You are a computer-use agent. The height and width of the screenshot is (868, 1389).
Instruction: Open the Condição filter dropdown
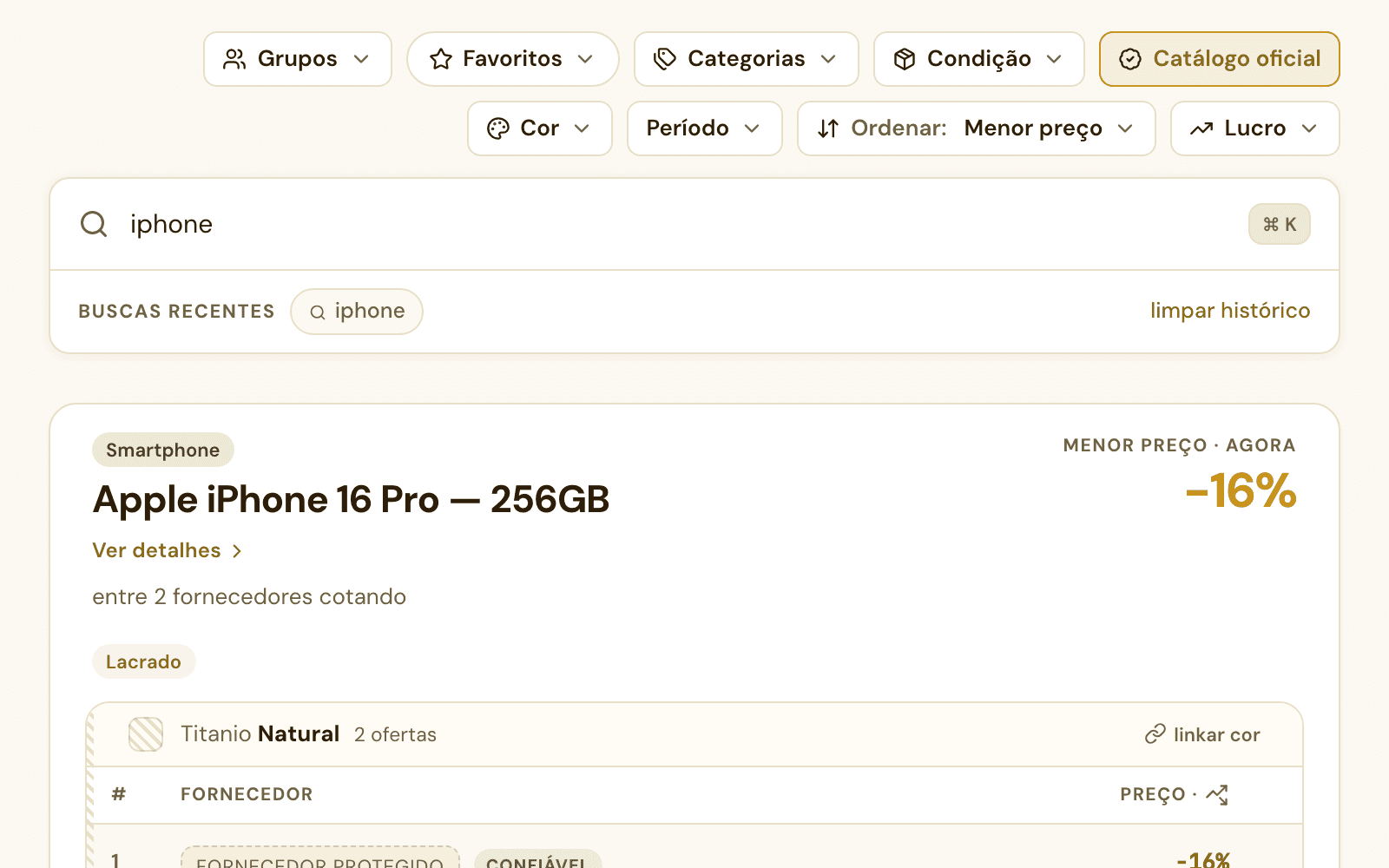978,59
